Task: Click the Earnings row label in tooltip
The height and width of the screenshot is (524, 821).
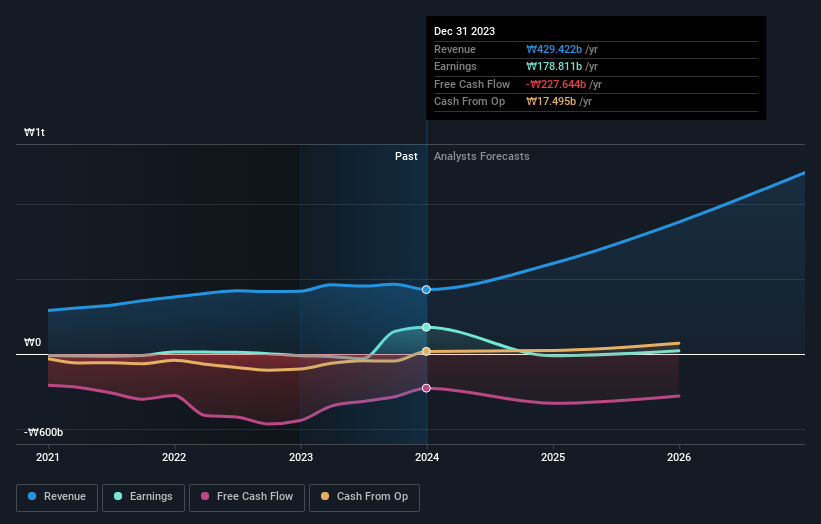Action: click(456, 66)
